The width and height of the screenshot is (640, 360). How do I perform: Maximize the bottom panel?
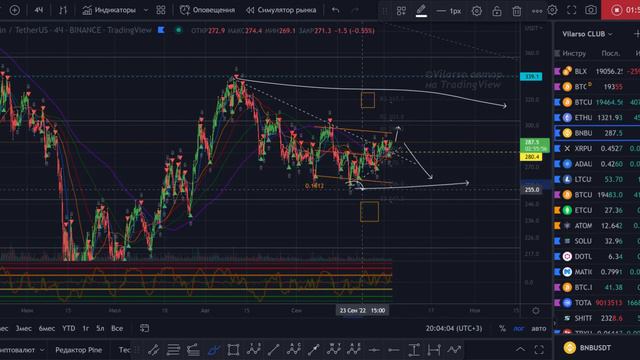click(x=539, y=350)
